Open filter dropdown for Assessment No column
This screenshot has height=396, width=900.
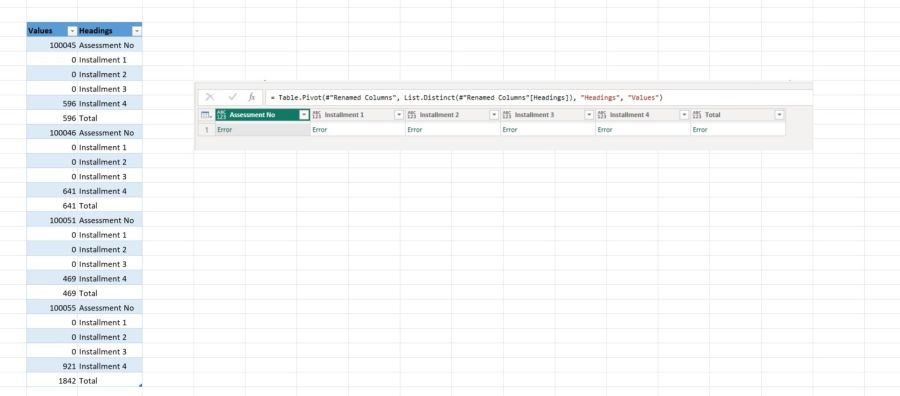pos(304,115)
